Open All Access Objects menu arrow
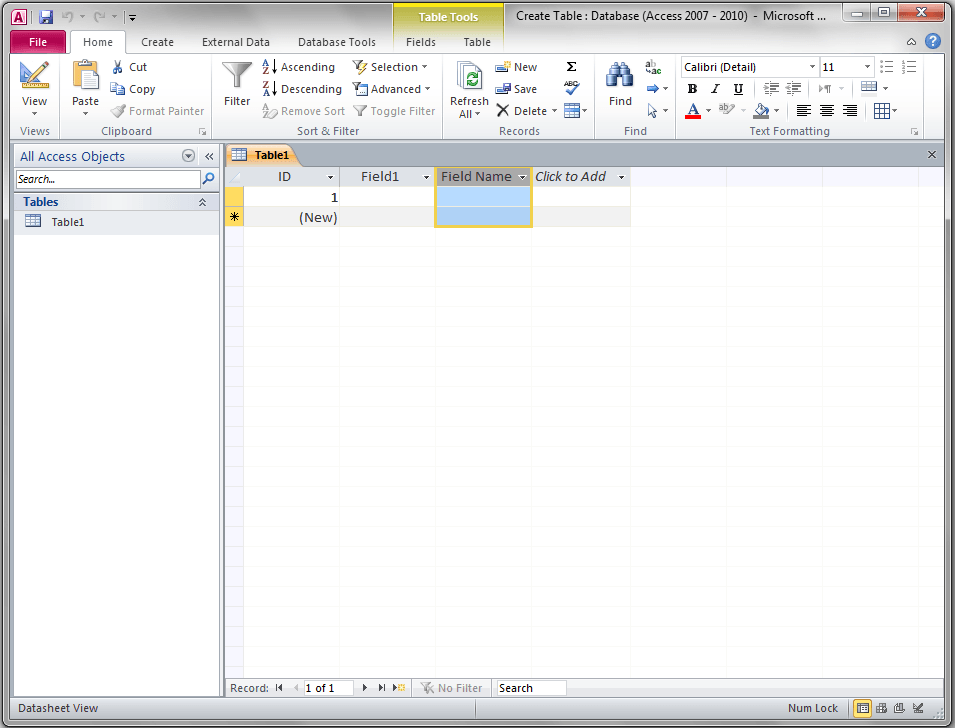Screen dimensions: 955x728 (x=188, y=156)
